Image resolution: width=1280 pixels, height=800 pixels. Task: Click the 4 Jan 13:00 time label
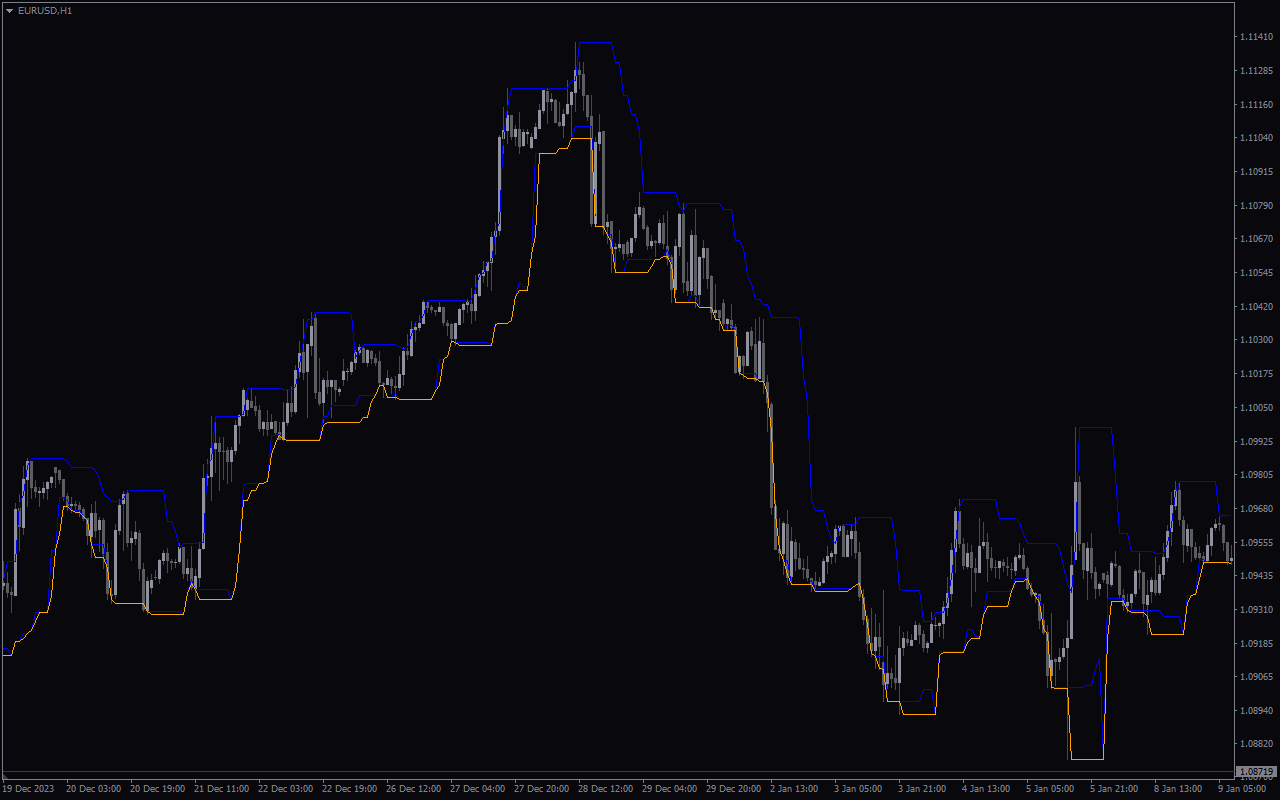987,789
